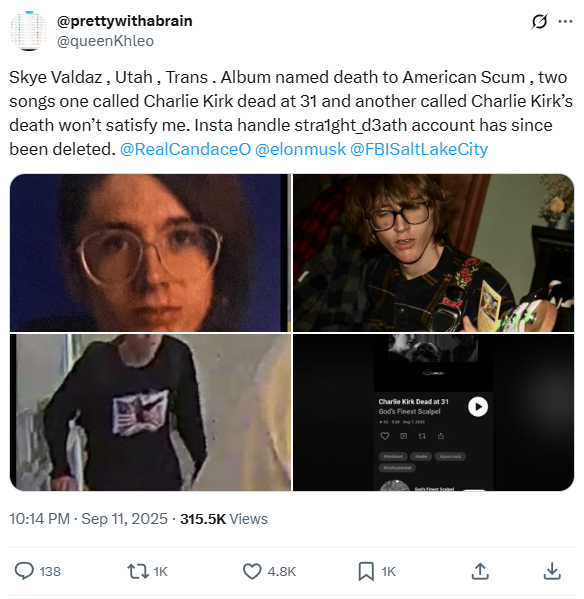584x599 pixels.
Task: Bookmark this tweet
Action: pyautogui.click(x=366, y=571)
